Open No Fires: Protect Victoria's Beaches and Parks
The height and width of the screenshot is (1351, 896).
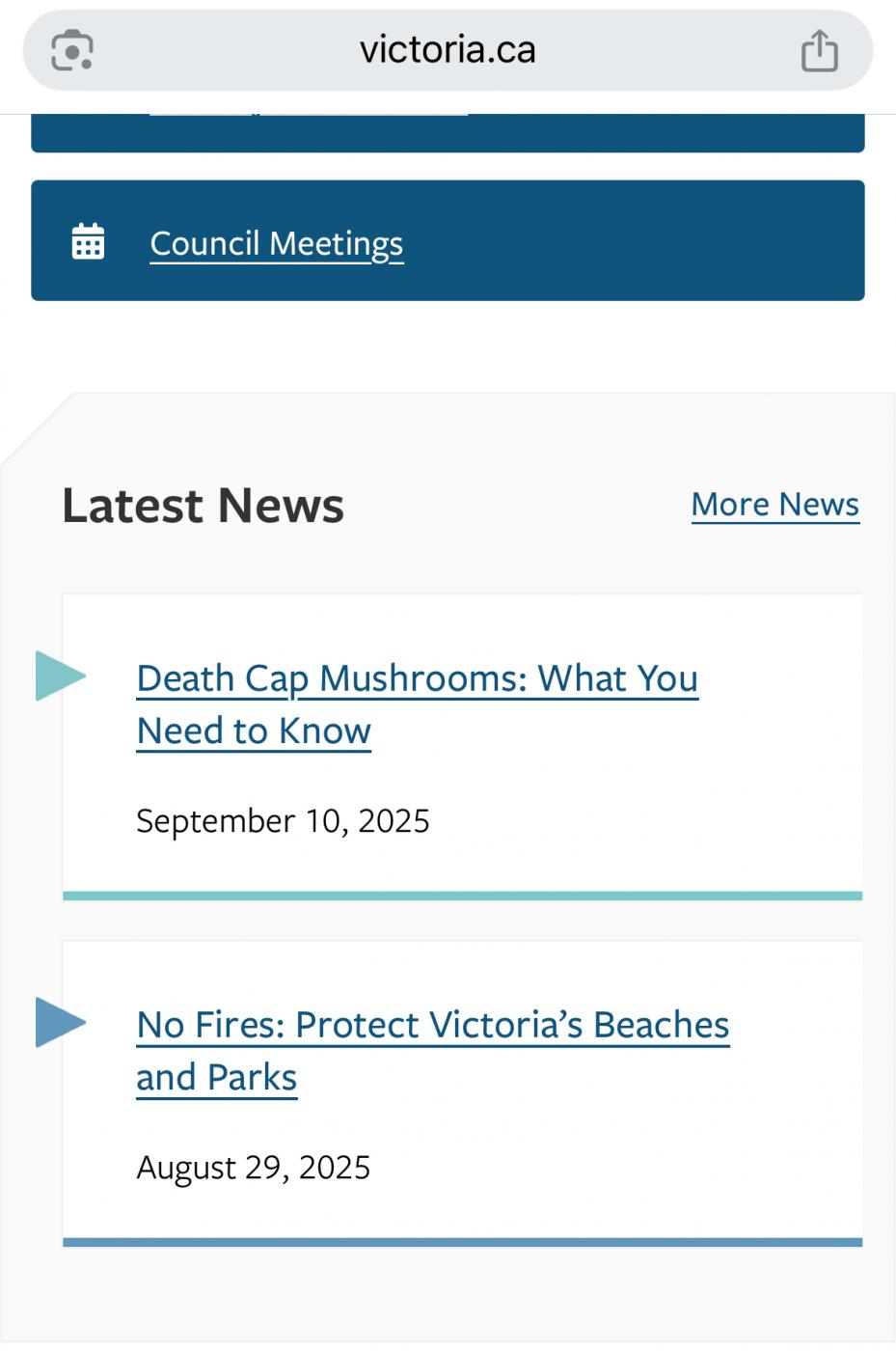tap(432, 1026)
